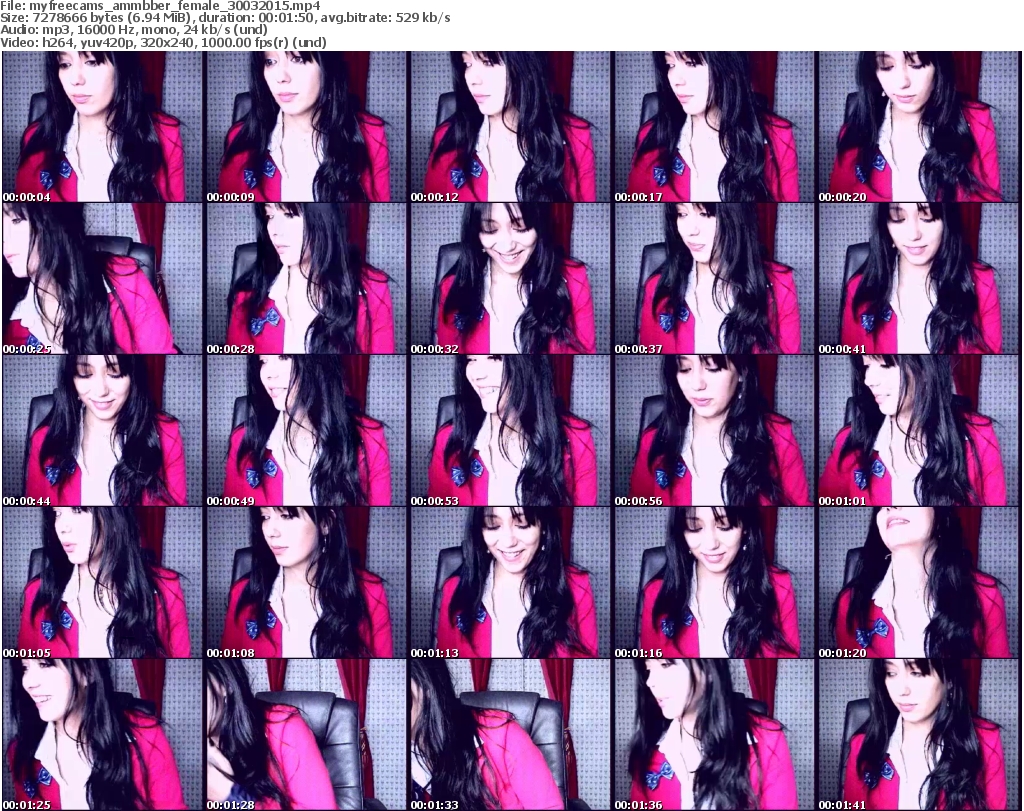Open the thumbnail stamped 00:01:28

[306, 735]
